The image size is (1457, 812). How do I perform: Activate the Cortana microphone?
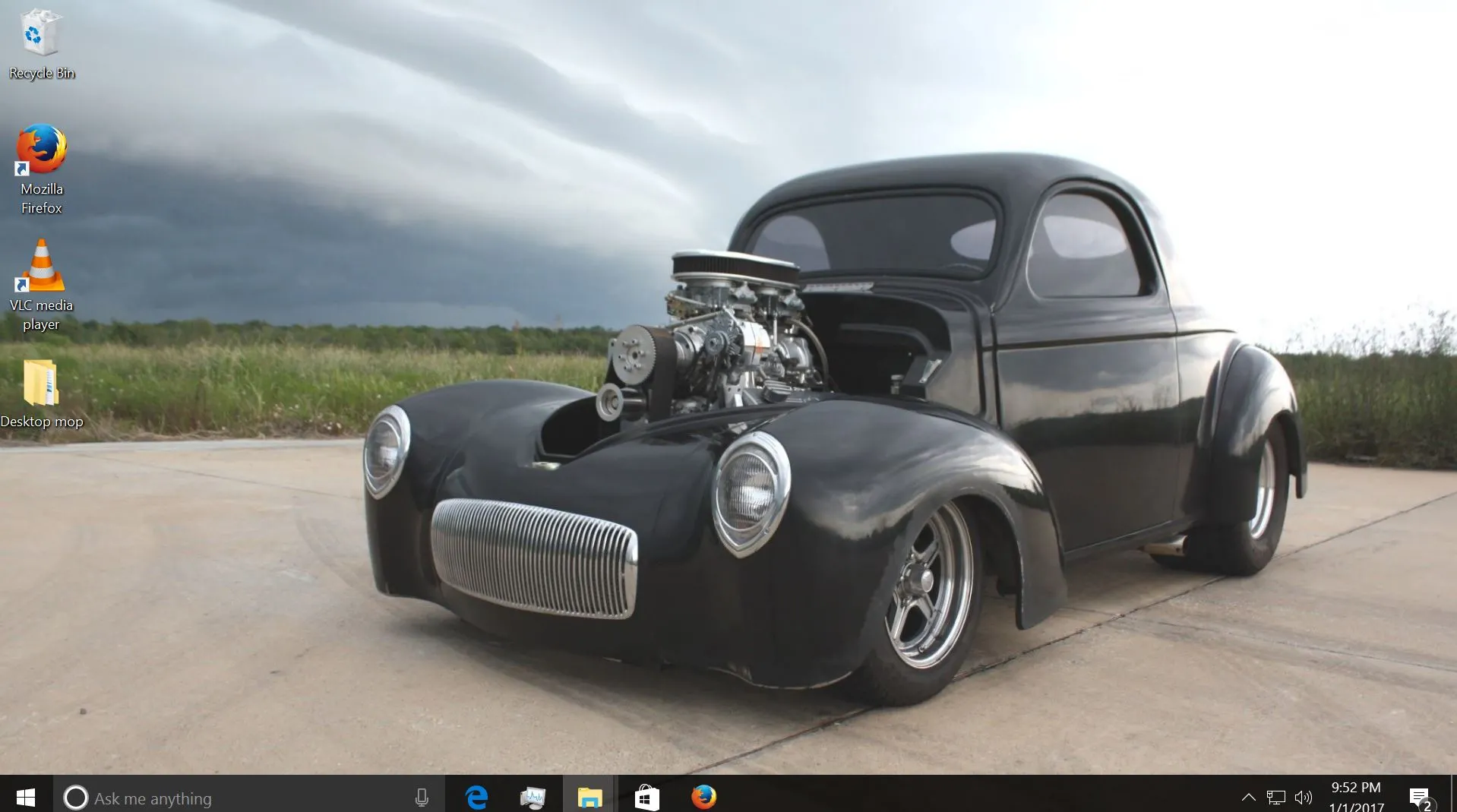[x=422, y=798]
